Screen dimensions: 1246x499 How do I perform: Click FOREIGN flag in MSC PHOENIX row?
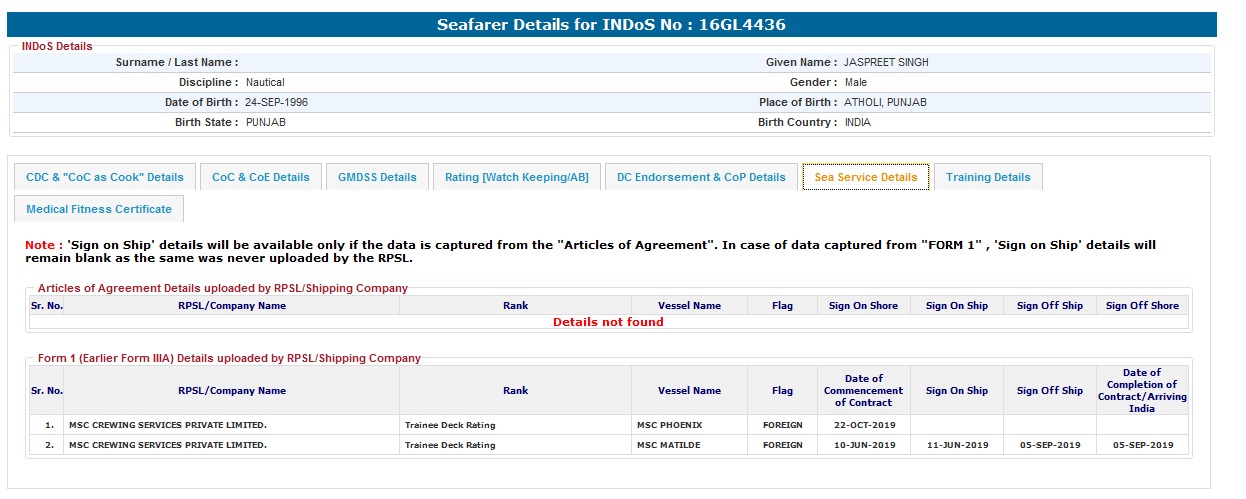(782, 425)
